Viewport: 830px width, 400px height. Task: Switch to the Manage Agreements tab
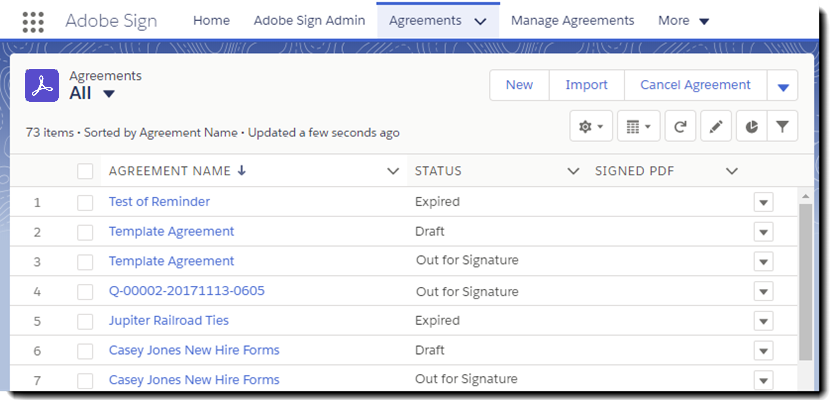pos(572,20)
